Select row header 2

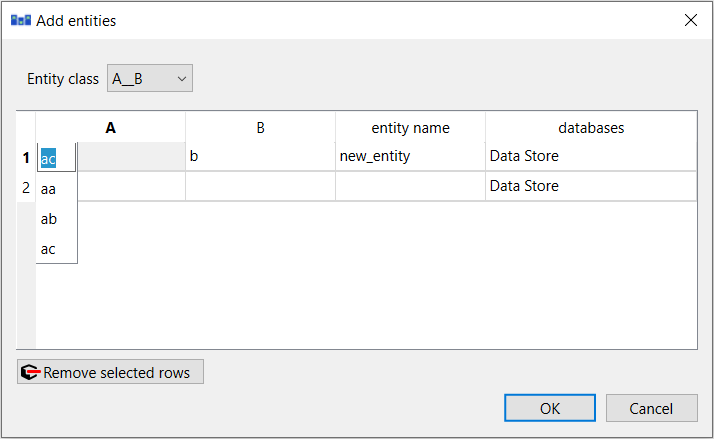[26, 187]
